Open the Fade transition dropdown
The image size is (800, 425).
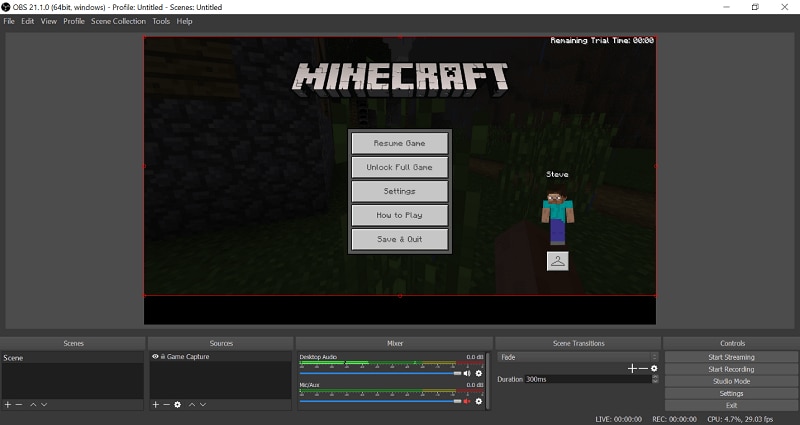coord(578,357)
